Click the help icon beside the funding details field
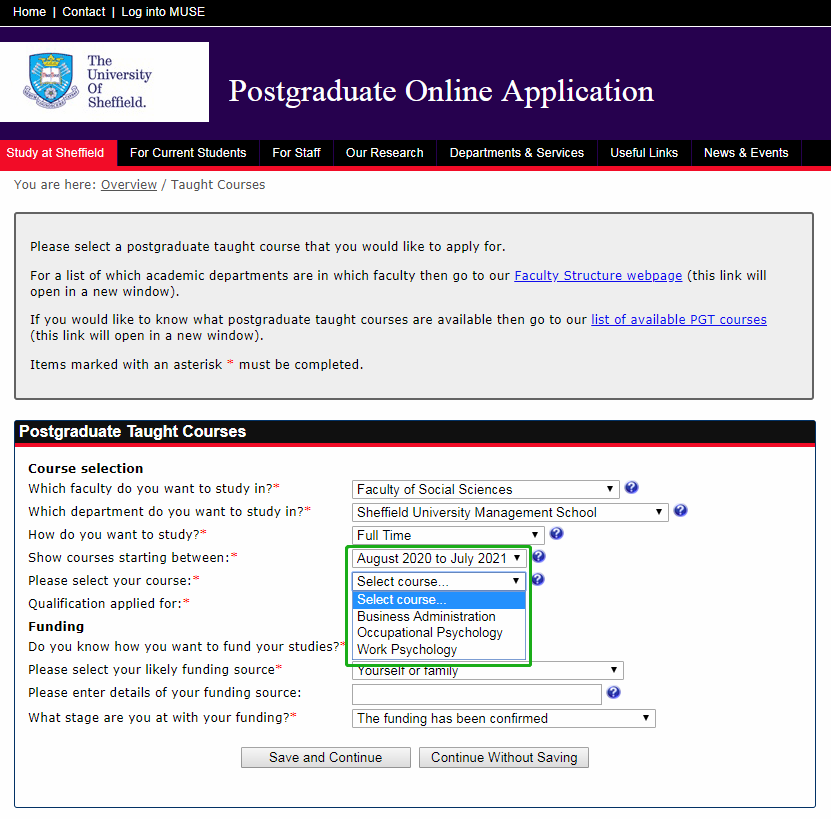Screen dimensions: 831x819 pos(613,692)
